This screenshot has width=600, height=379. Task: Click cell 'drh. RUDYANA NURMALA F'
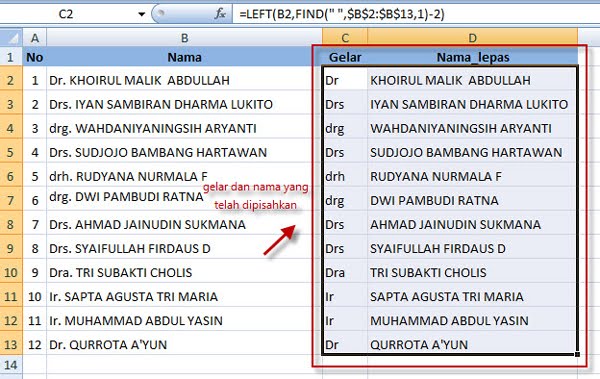[x=184, y=176]
